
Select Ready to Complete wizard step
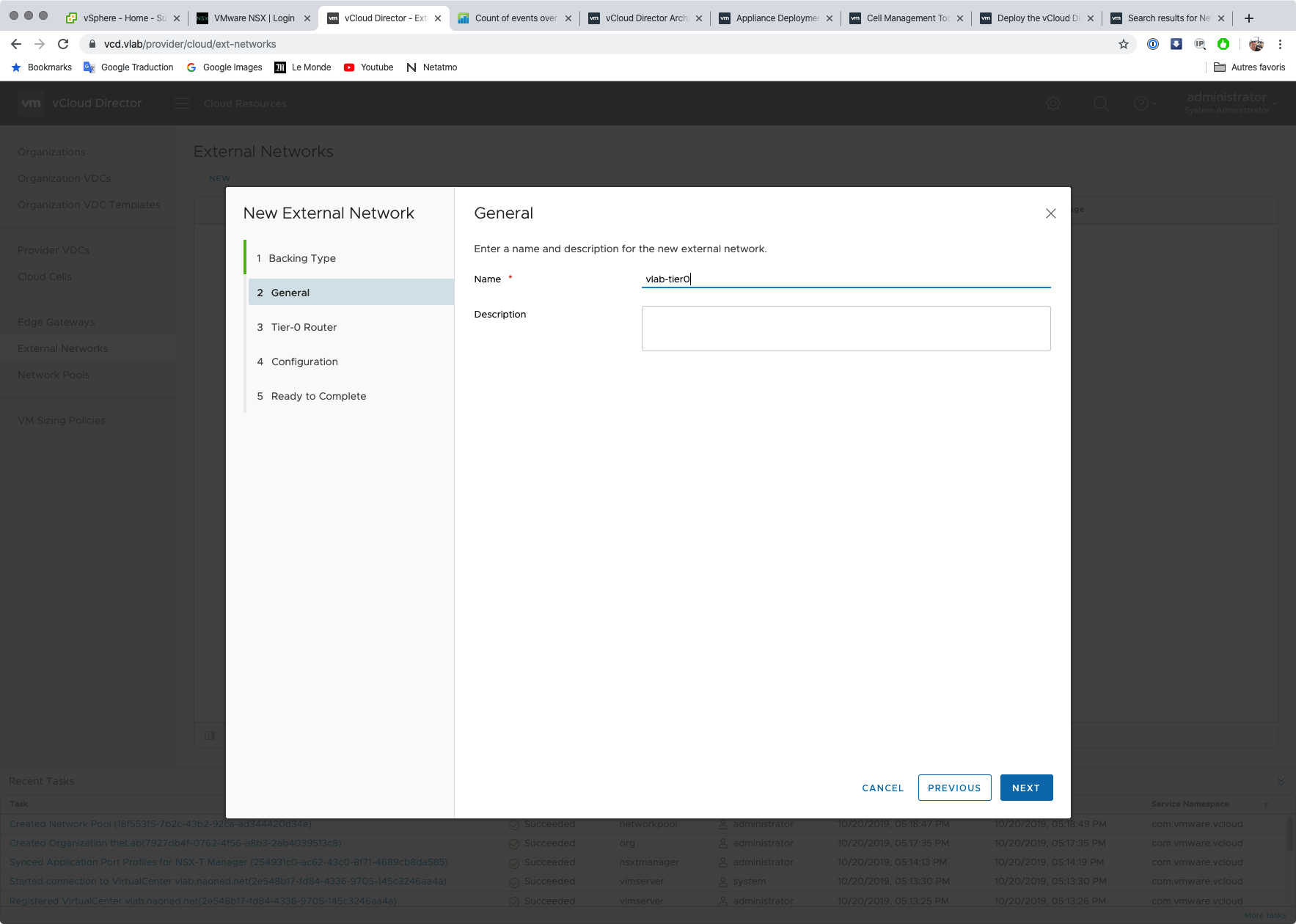pyautogui.click(x=318, y=396)
